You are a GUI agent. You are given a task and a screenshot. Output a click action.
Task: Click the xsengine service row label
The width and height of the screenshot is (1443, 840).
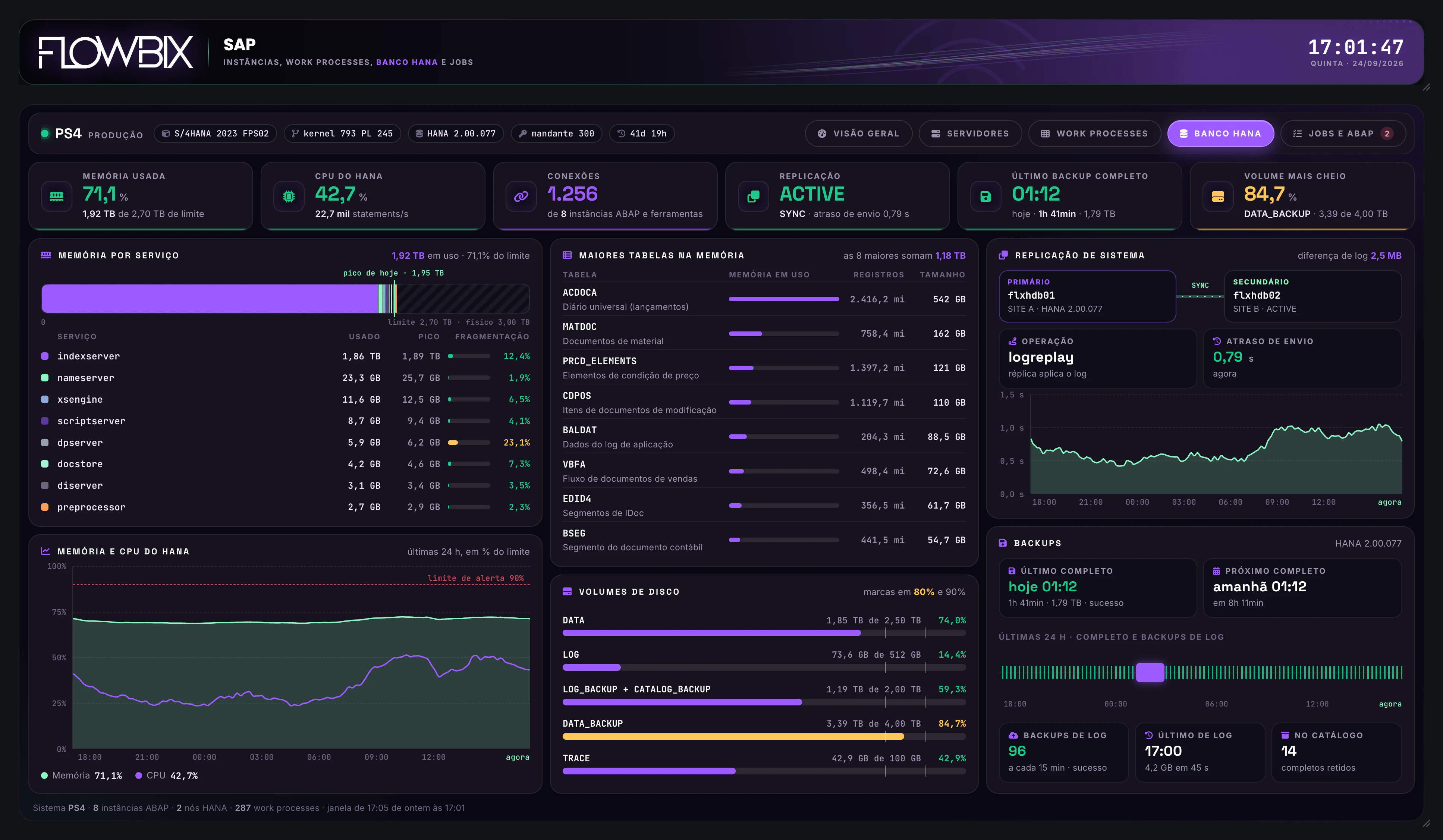coord(80,400)
